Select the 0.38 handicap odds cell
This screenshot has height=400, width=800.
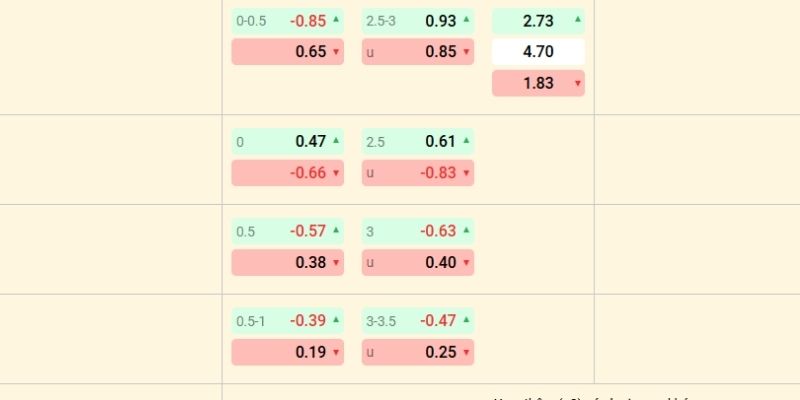click(287, 263)
